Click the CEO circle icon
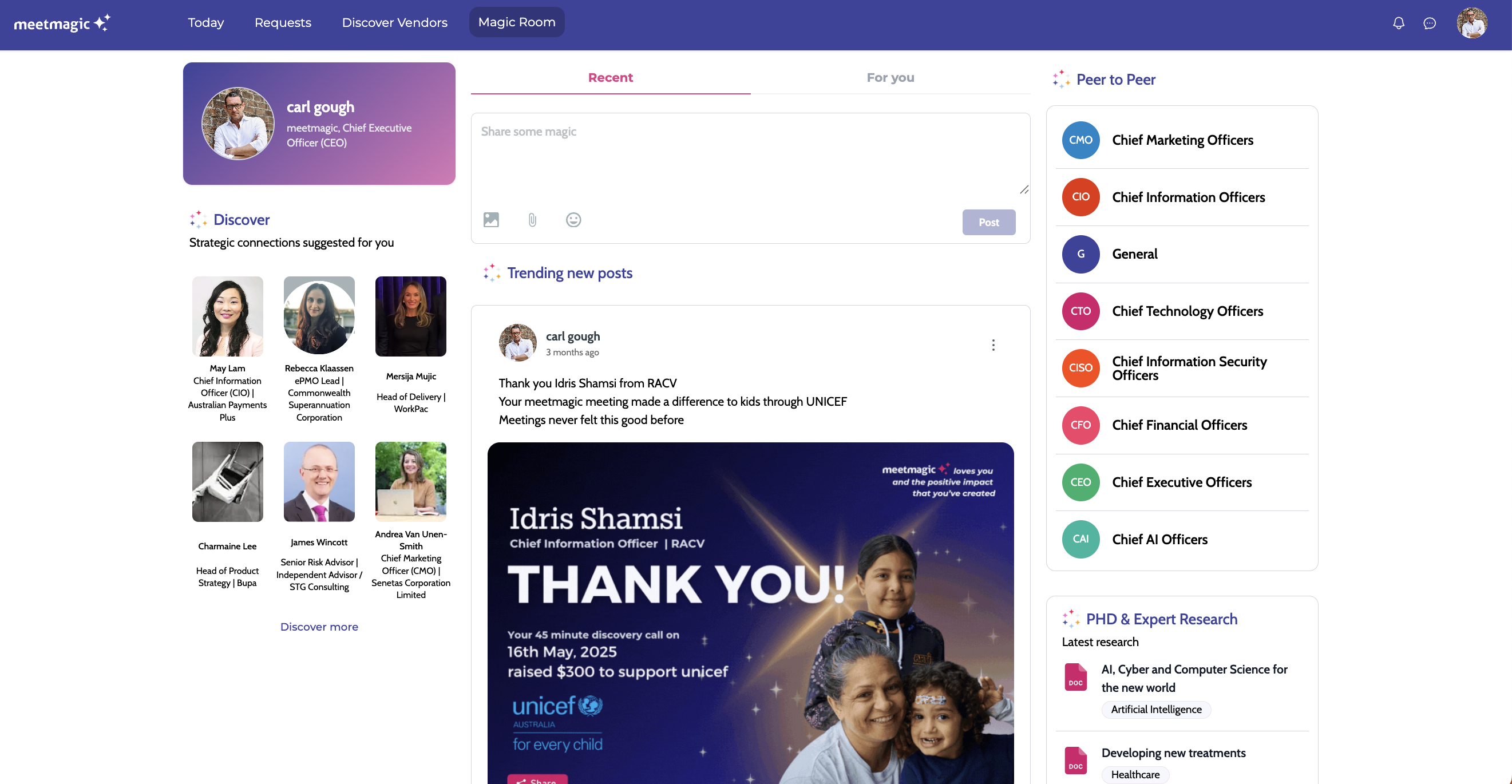This screenshot has height=784, width=1512. point(1080,482)
